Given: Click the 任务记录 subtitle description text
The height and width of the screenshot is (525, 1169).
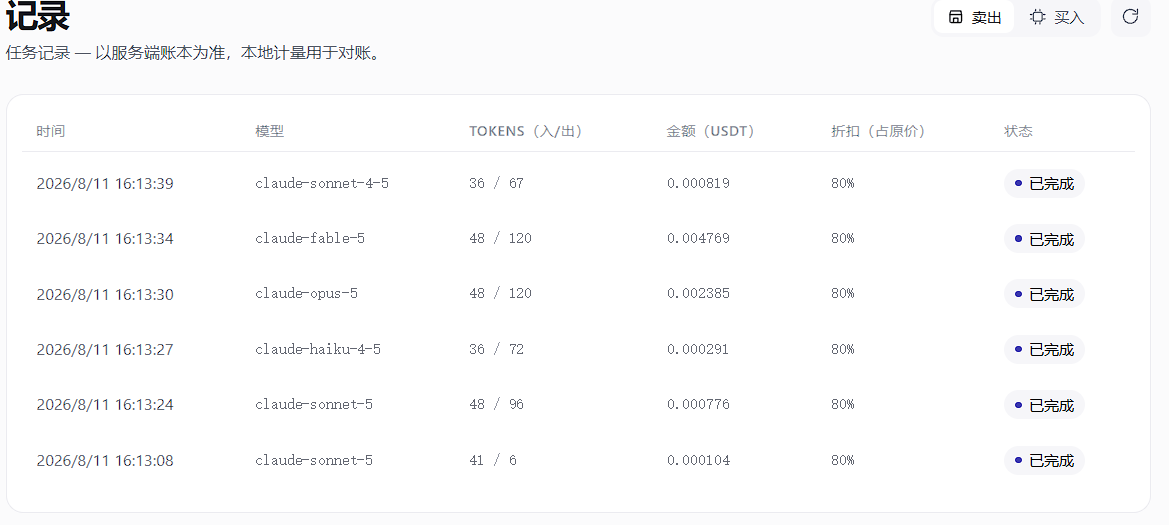Looking at the screenshot, I should point(194,54).
